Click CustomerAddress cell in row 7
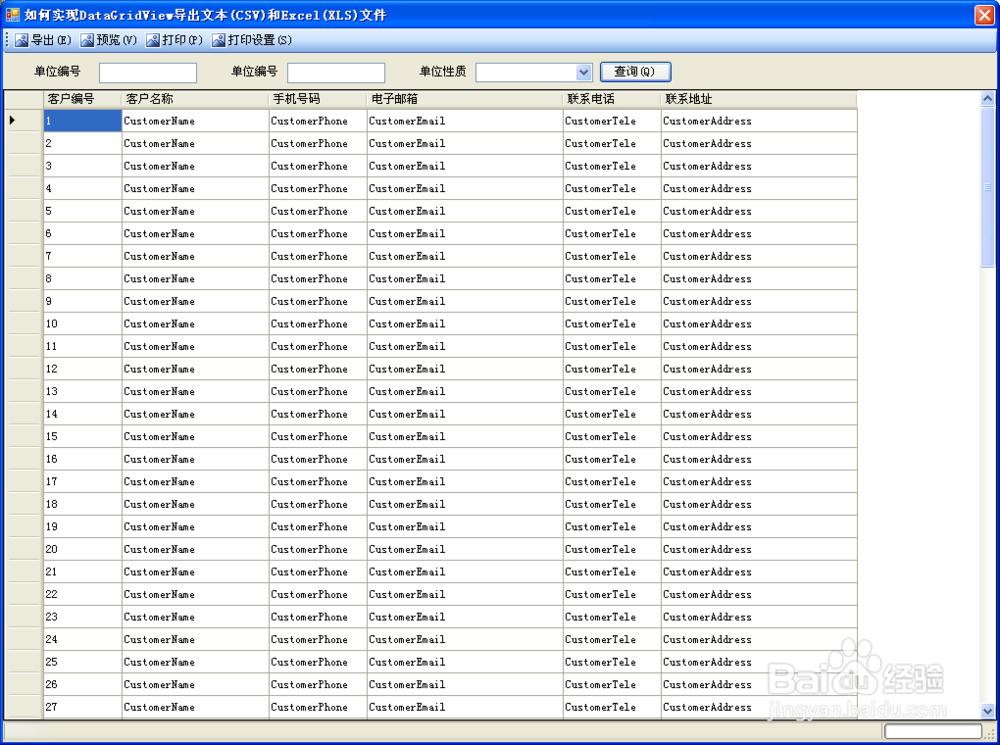This screenshot has width=1000, height=745. click(x=759, y=256)
